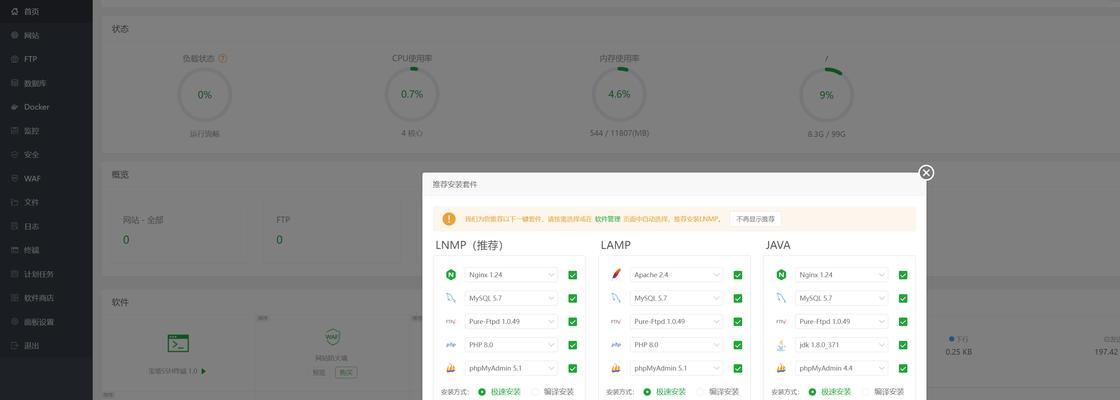The image size is (1120, 400).
Task: Click the folder icon beside 文件 in the sidebar
Action: point(15,202)
